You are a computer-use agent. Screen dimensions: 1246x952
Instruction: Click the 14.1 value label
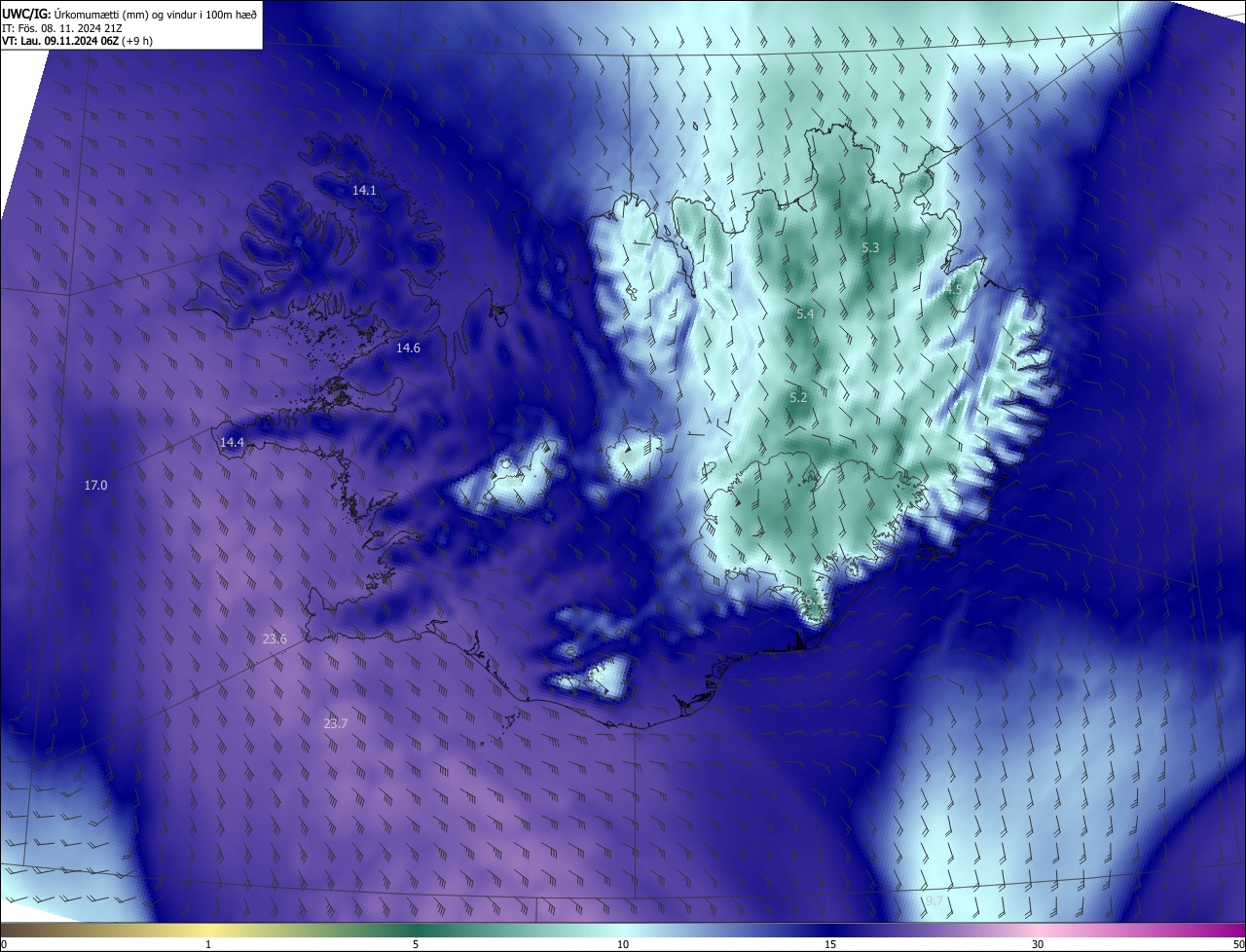click(364, 191)
